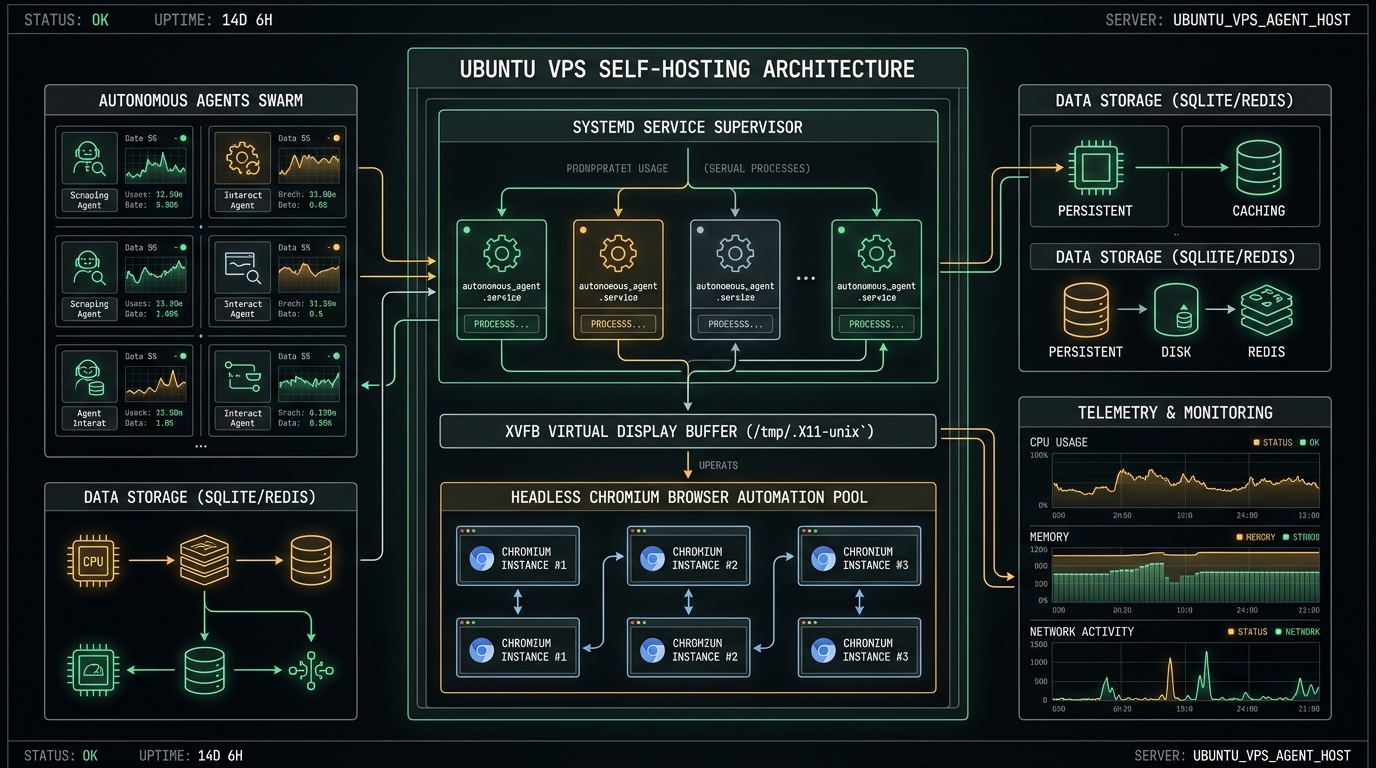This screenshot has width=1376, height=768.
Task: Open the CACHING database icon
Action: click(1258, 168)
